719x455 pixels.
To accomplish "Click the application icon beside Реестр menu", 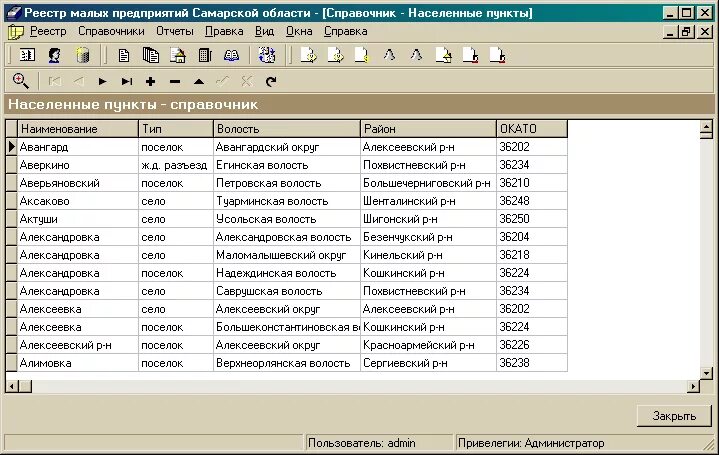I will pyautogui.click(x=16, y=32).
